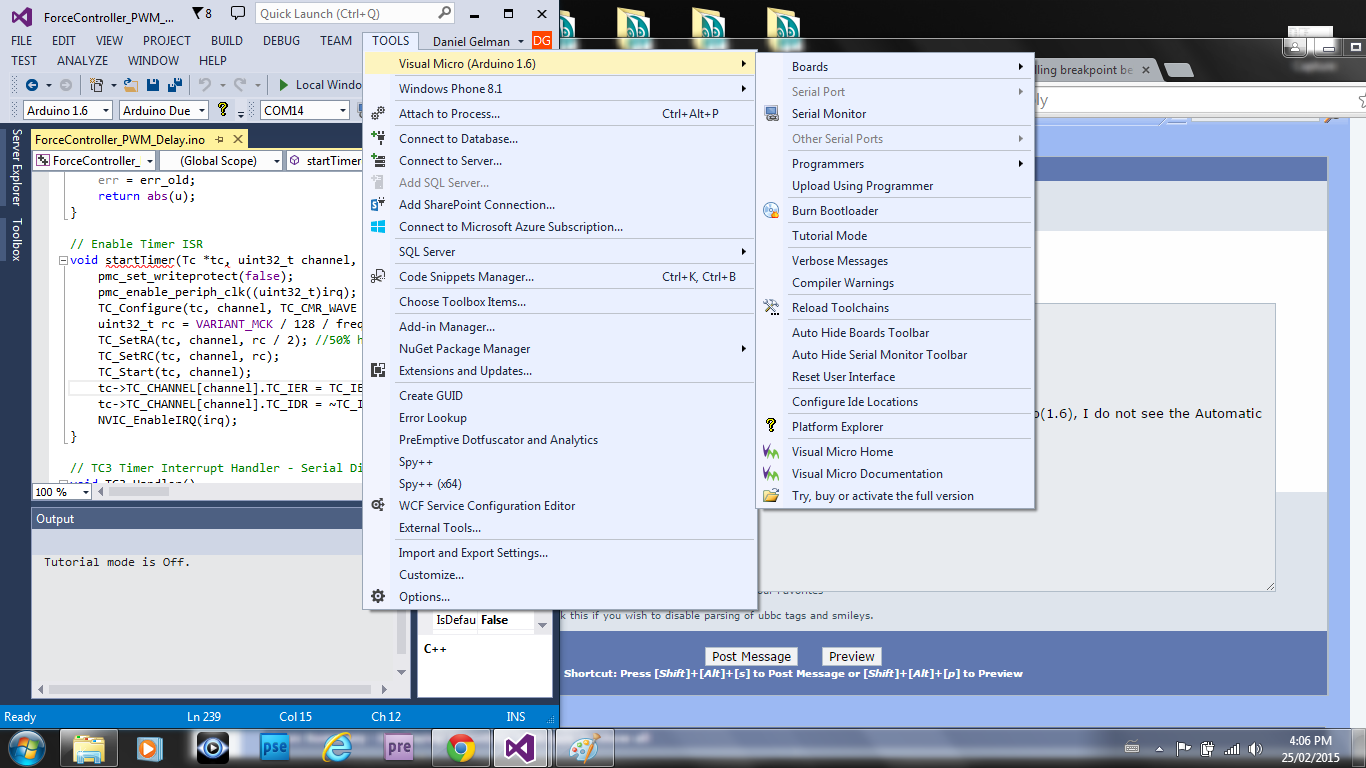Toggle Verbose Messages option
Screen dimensions: 1366x768
click(895, 261)
